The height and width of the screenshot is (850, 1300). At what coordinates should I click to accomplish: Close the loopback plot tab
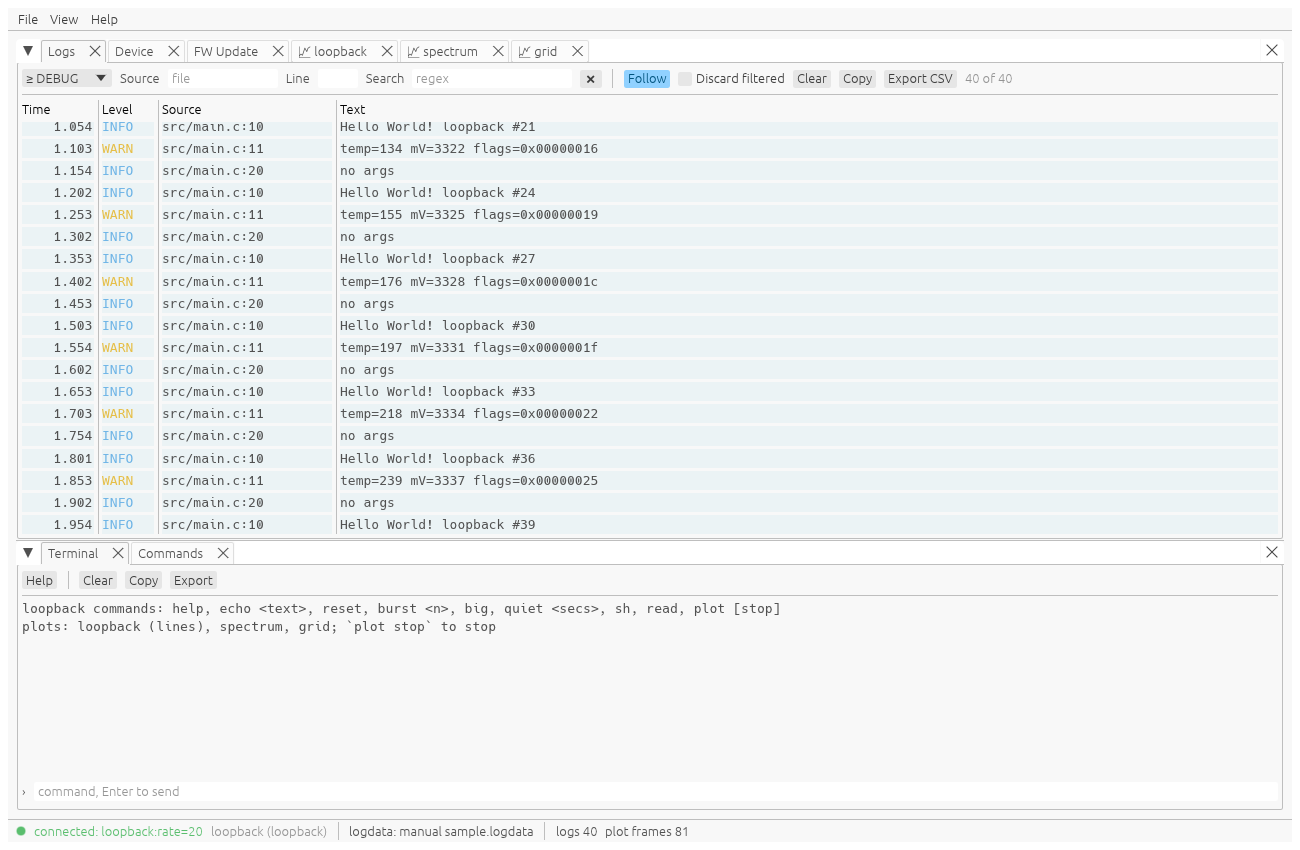pyautogui.click(x=387, y=51)
